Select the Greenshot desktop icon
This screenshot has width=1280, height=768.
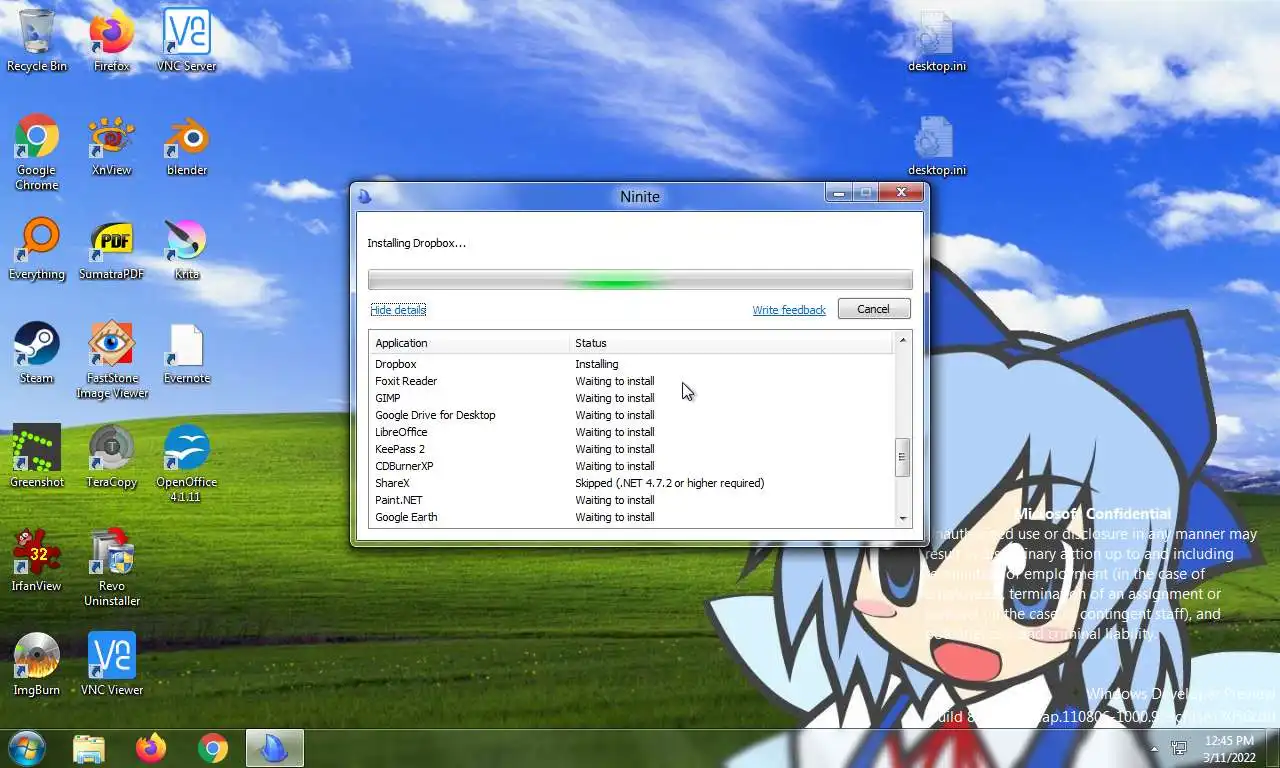(x=37, y=457)
